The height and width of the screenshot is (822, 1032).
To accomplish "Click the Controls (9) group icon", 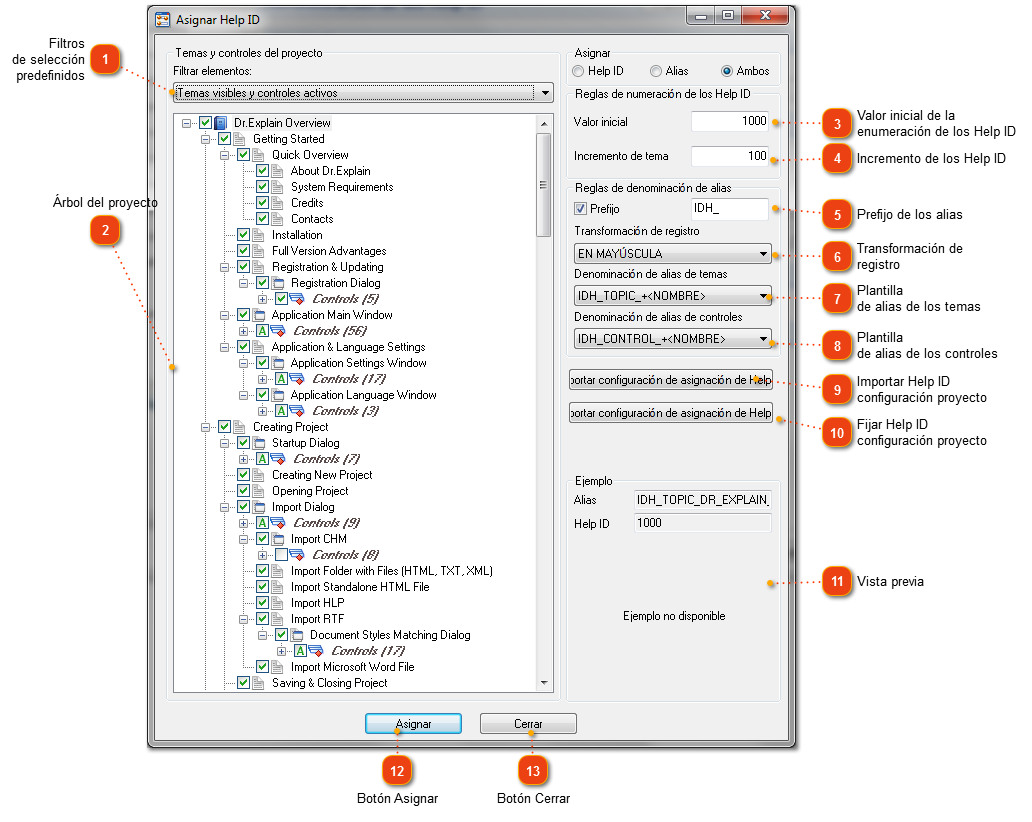I will tap(278, 523).
